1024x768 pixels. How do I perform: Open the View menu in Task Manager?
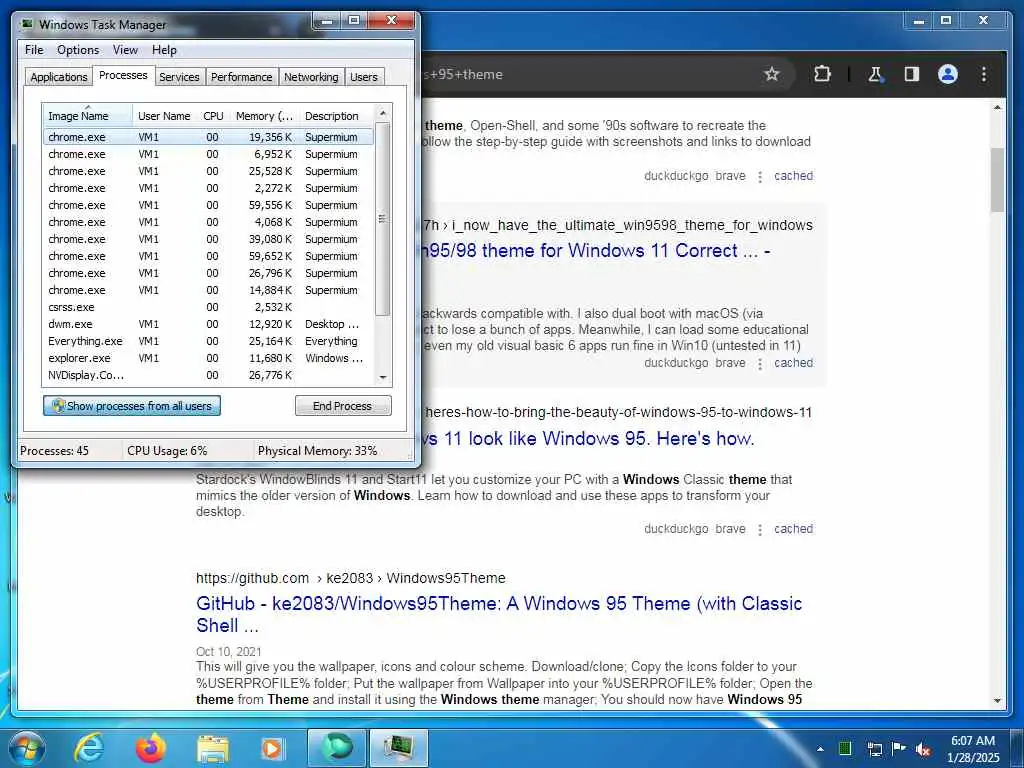coord(125,50)
